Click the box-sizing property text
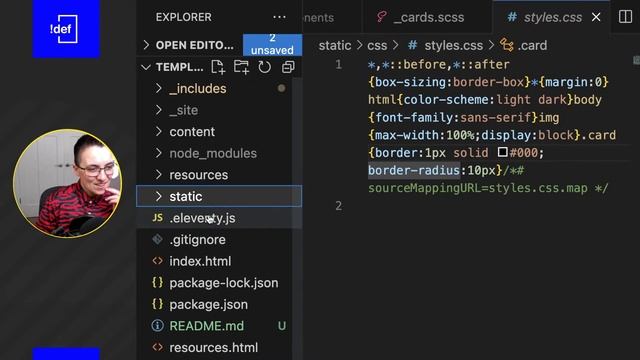 click(x=411, y=82)
